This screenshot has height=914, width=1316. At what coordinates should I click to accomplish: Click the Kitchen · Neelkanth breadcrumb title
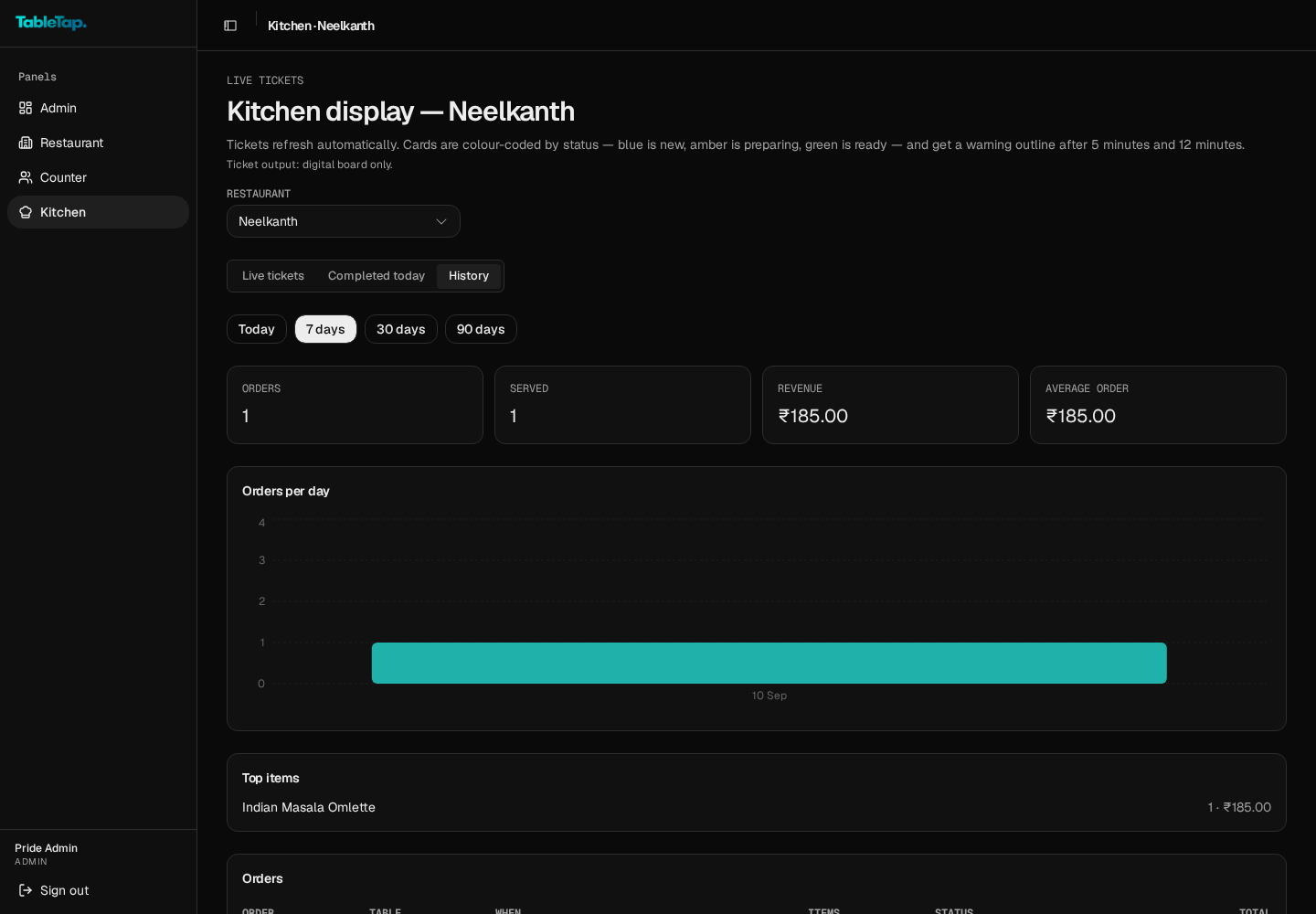click(321, 26)
